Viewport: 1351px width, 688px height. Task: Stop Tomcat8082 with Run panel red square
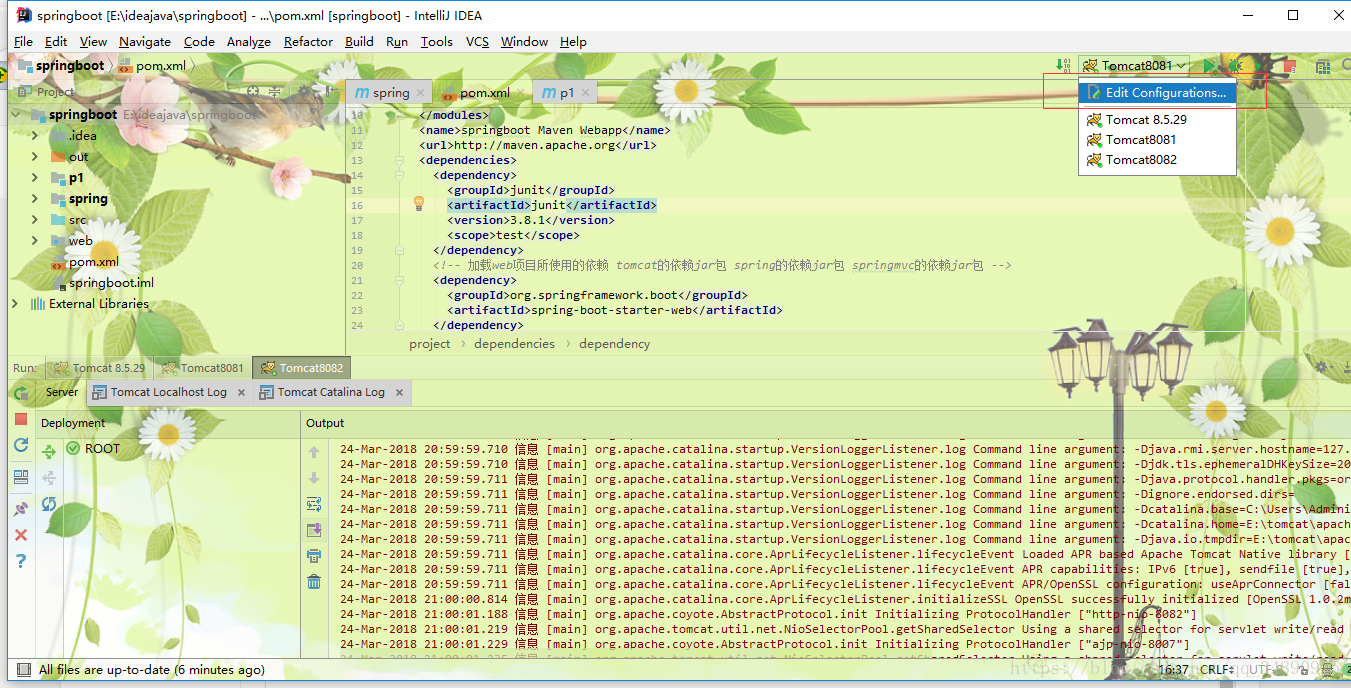pos(21,420)
